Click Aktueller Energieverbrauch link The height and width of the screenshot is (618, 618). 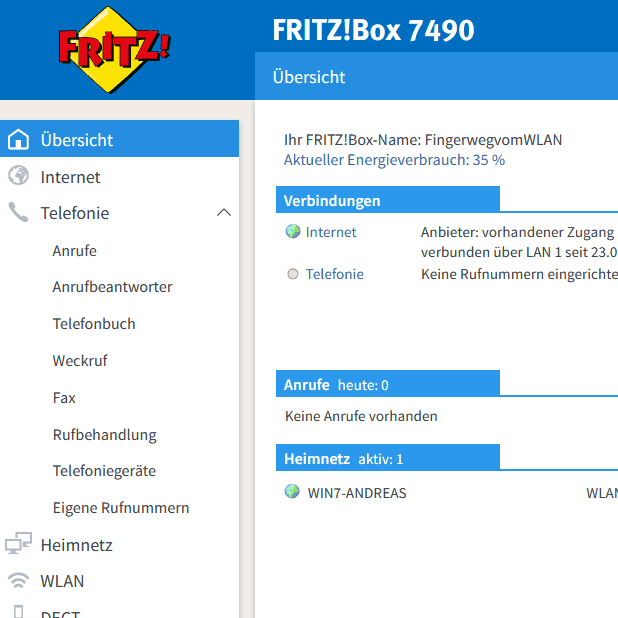[394, 160]
